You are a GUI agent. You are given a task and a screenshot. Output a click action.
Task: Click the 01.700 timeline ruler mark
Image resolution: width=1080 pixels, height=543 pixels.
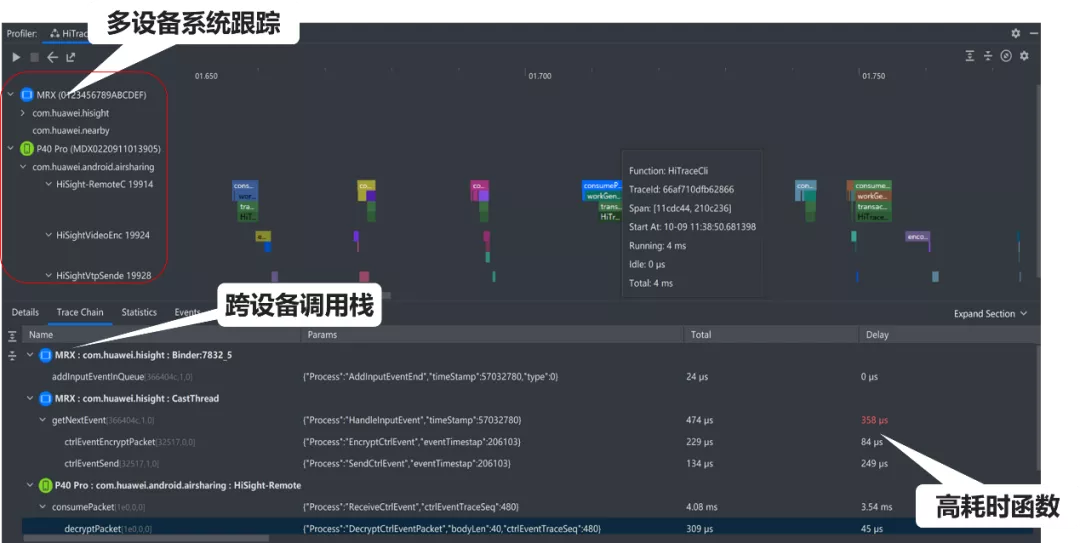click(540, 76)
